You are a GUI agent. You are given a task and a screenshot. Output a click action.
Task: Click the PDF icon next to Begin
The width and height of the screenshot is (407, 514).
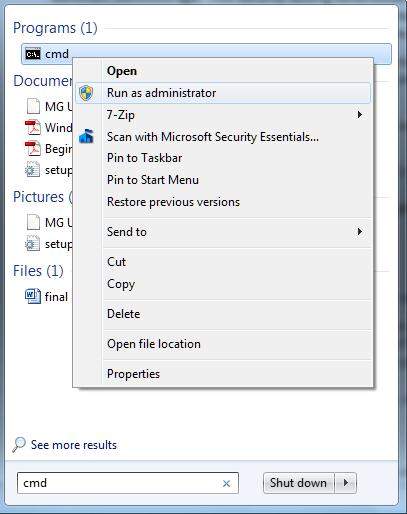33,149
